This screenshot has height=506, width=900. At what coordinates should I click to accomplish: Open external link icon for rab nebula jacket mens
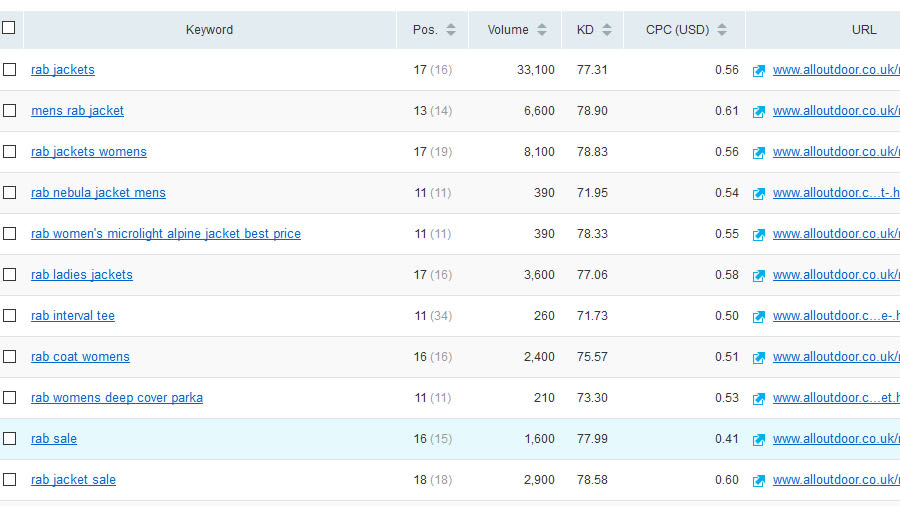759,194
